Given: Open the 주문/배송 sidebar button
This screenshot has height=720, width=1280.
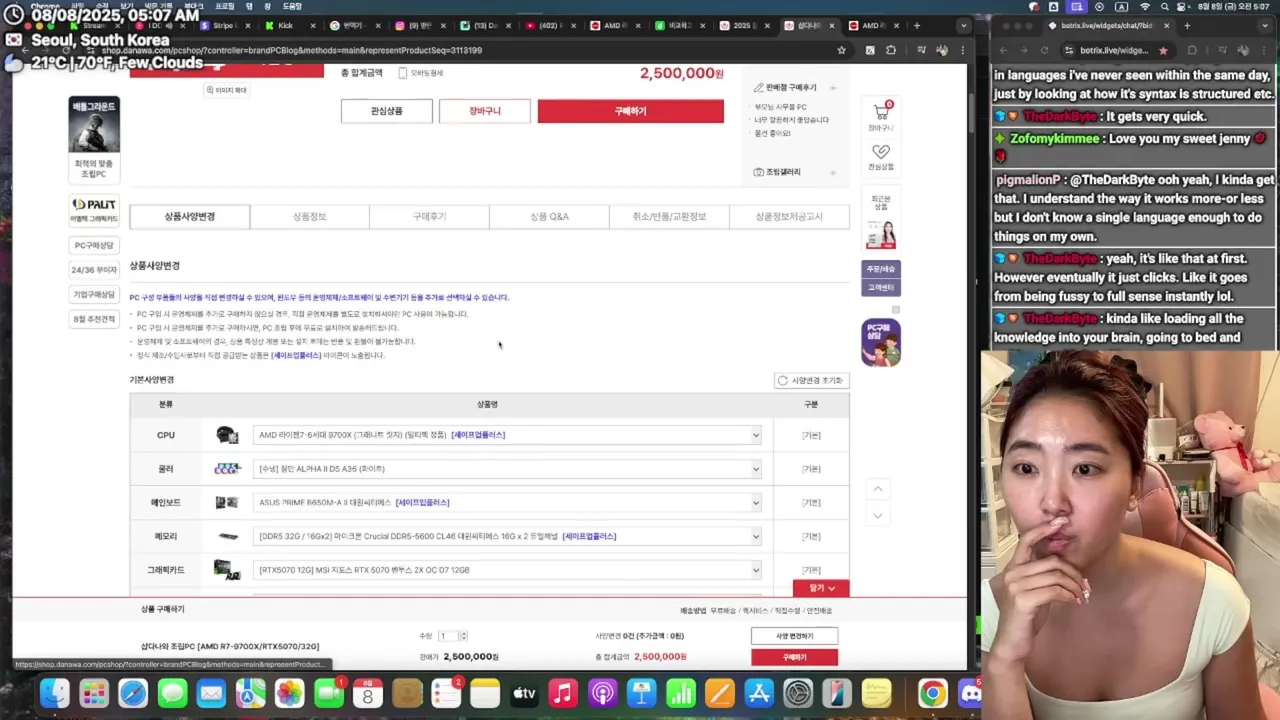Looking at the screenshot, I should (881, 269).
